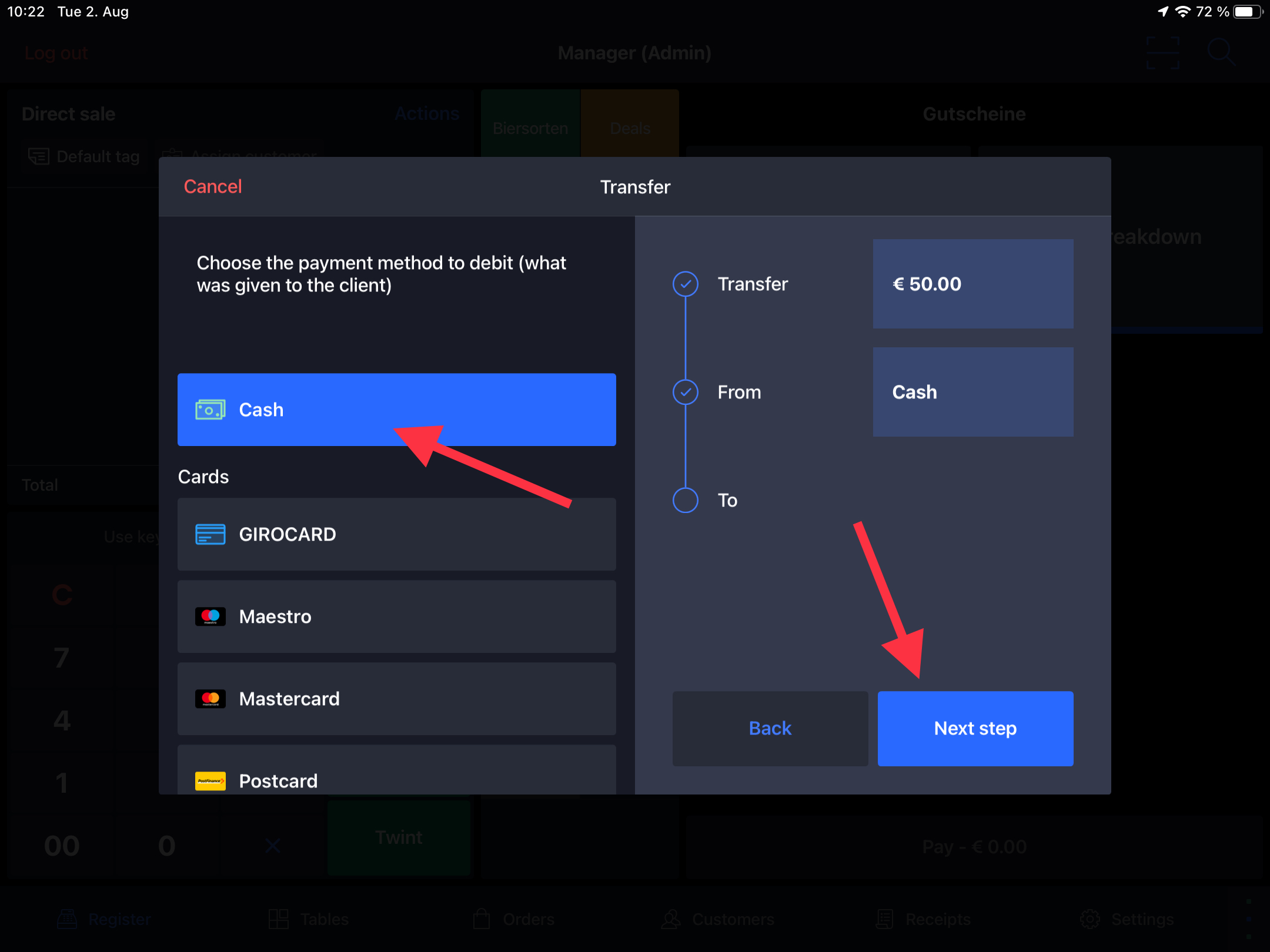The image size is (1270, 952).
Task: Click the To step label
Action: coord(727,500)
